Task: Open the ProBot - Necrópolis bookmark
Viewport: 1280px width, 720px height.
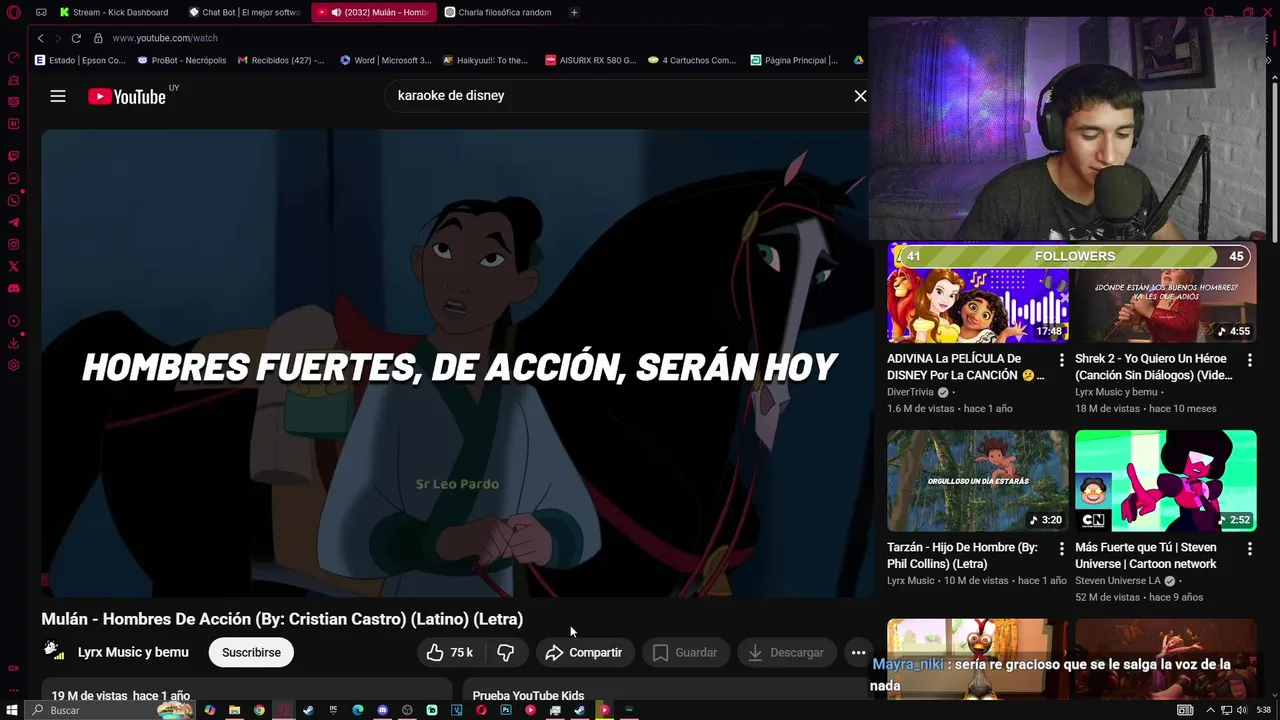Action: (x=182, y=60)
